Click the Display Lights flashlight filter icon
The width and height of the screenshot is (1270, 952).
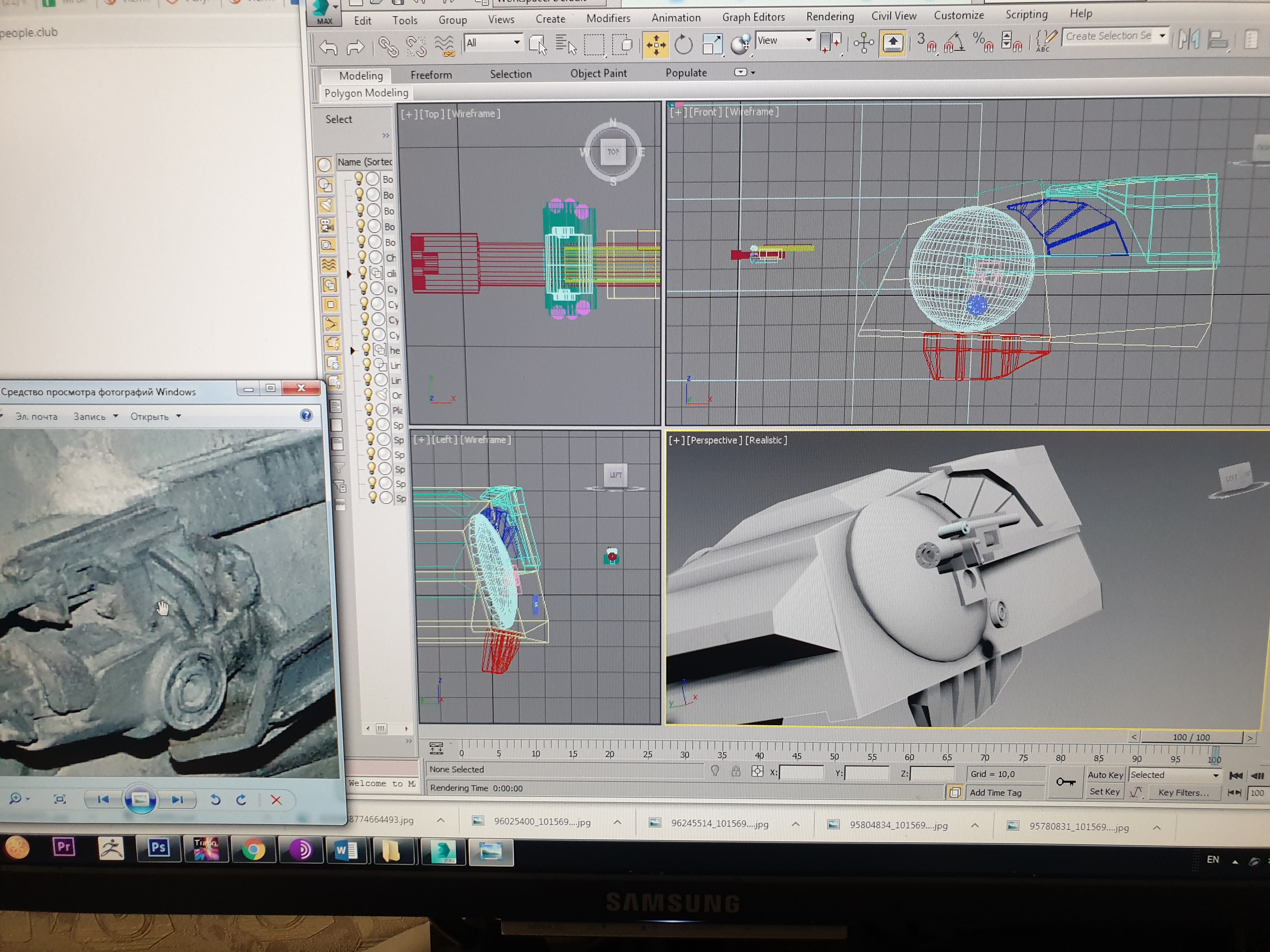[326, 205]
